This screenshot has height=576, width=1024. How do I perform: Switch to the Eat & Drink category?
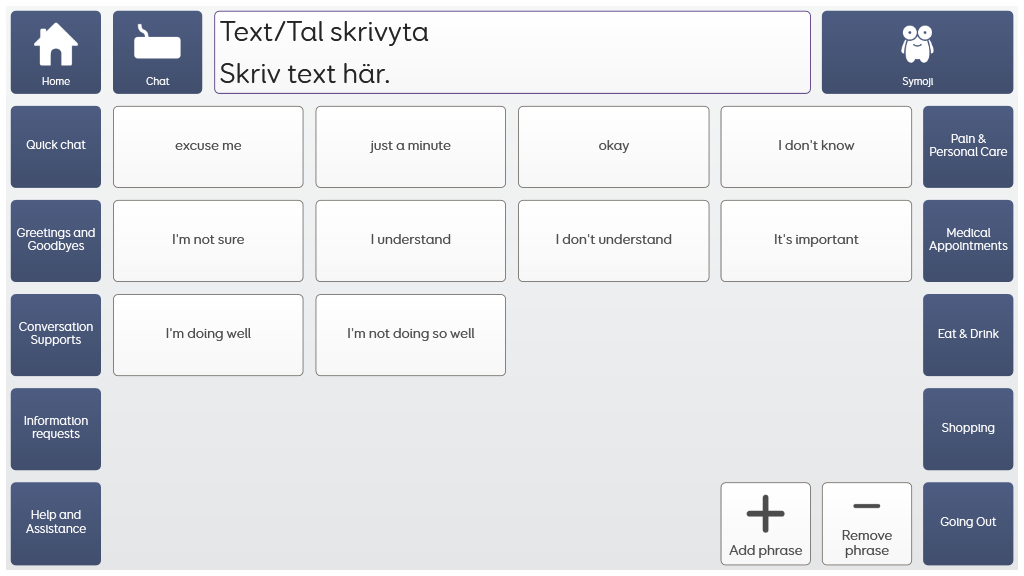click(967, 334)
